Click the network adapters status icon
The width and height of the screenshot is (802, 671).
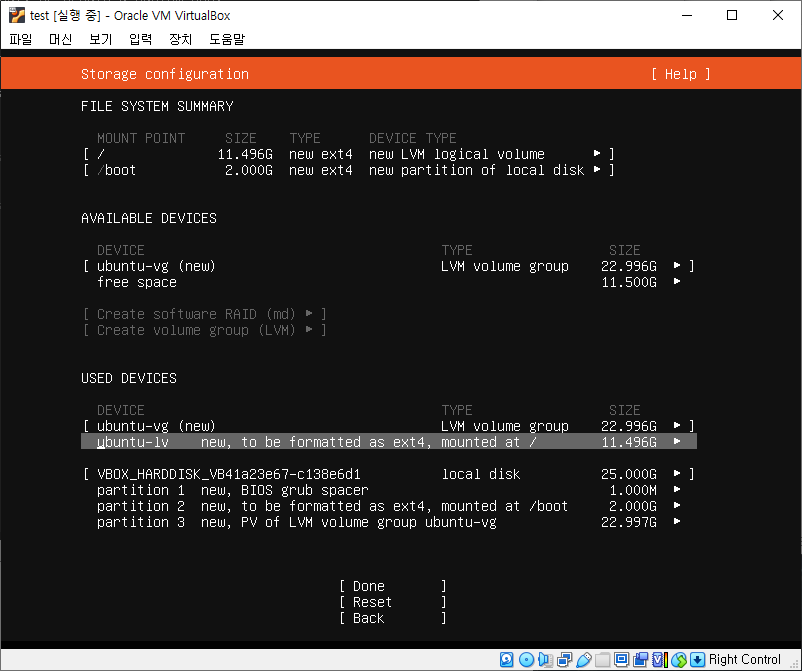565,659
